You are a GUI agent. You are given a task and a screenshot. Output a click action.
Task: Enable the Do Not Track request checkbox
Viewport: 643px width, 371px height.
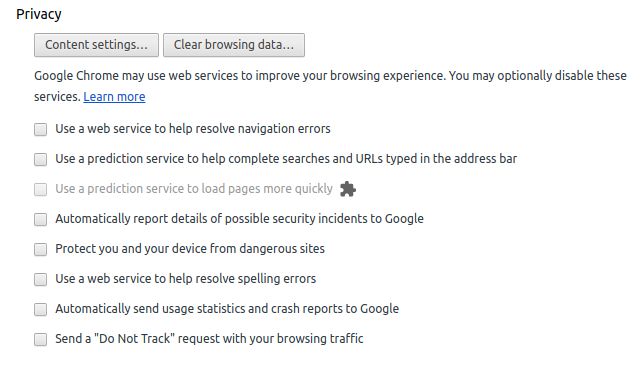click(41, 339)
